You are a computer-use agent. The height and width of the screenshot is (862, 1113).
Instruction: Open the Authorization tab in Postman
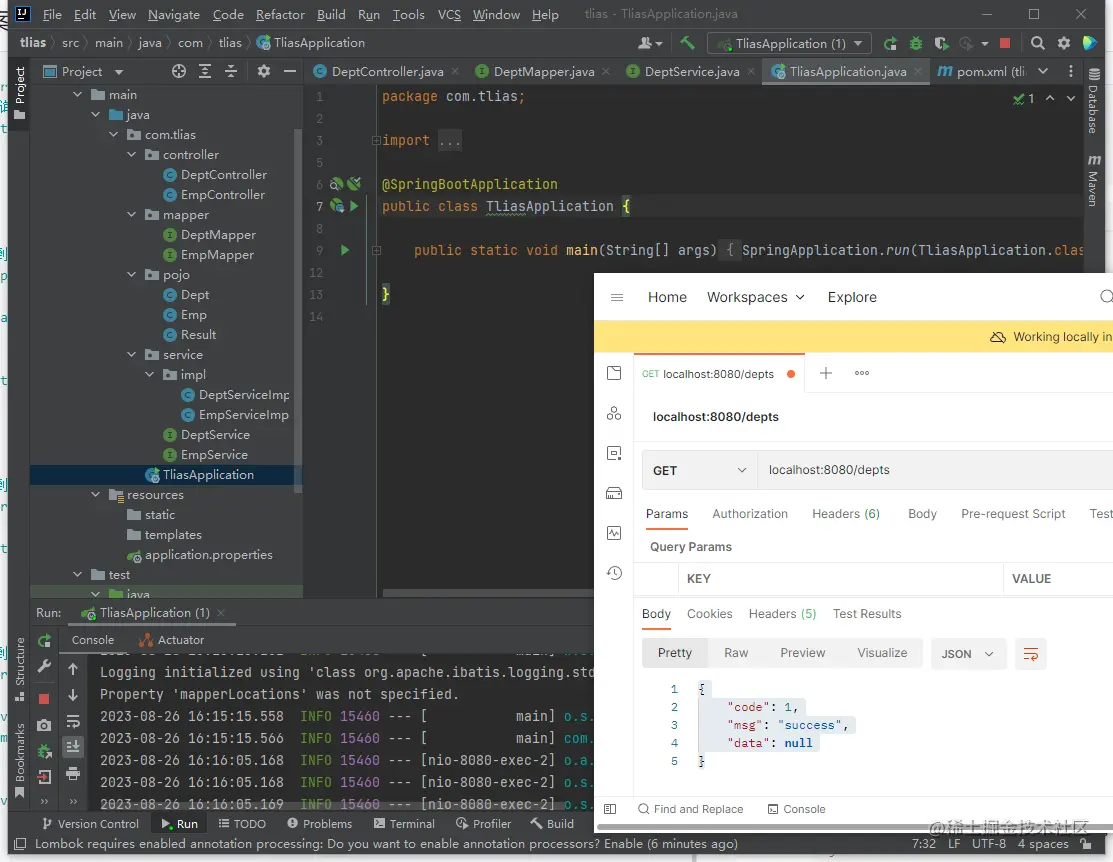(x=750, y=514)
